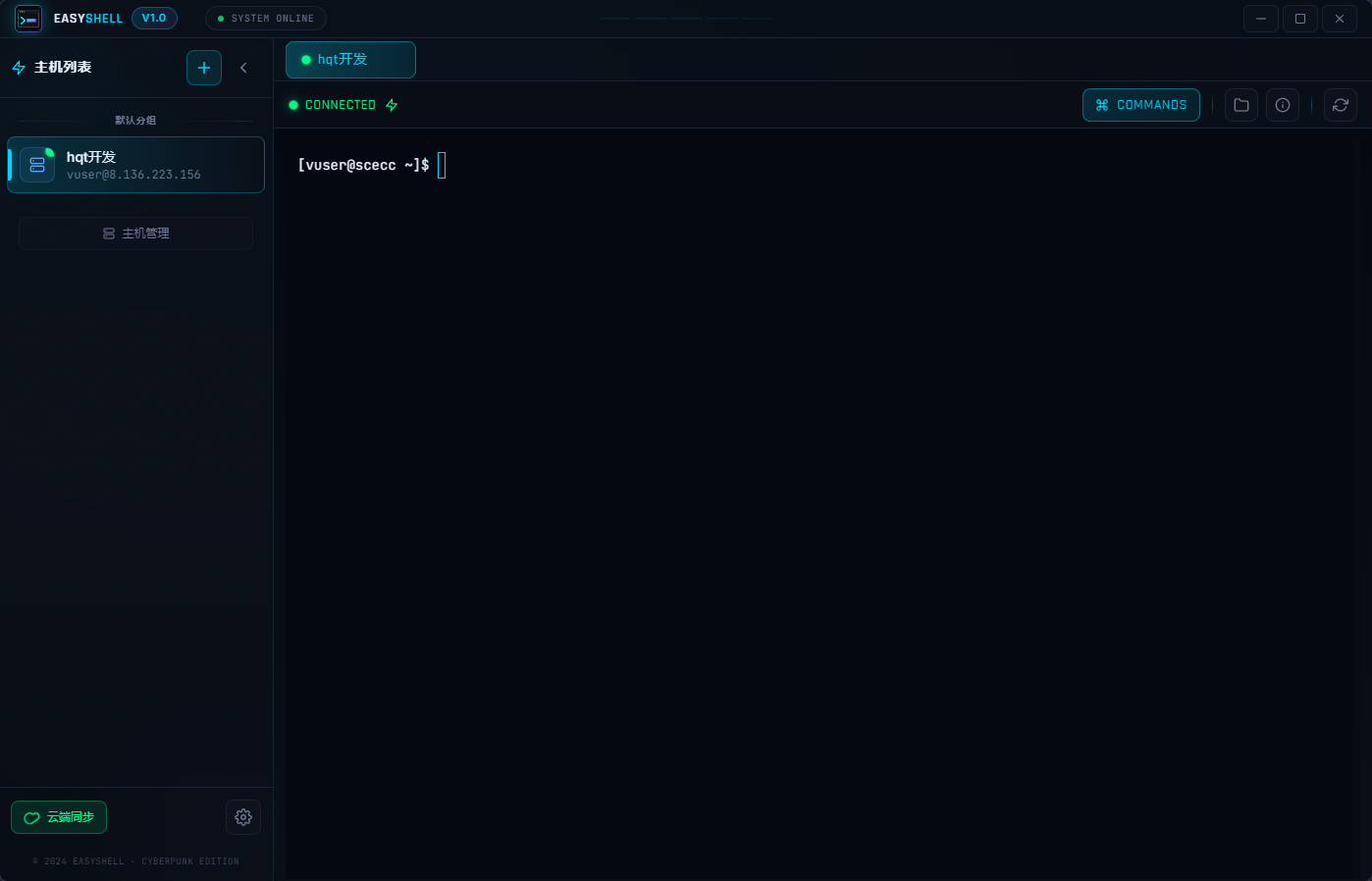Click the lightning icon next to CONNECTED
1372x881 pixels.
[x=392, y=105]
